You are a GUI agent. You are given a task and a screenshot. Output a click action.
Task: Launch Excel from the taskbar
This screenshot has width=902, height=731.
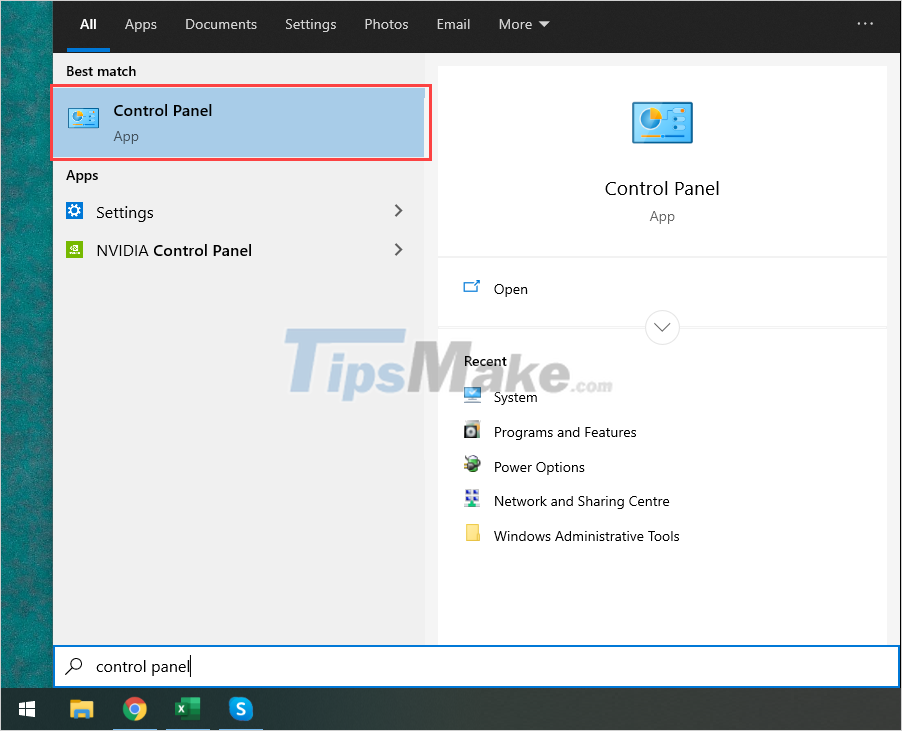187,709
